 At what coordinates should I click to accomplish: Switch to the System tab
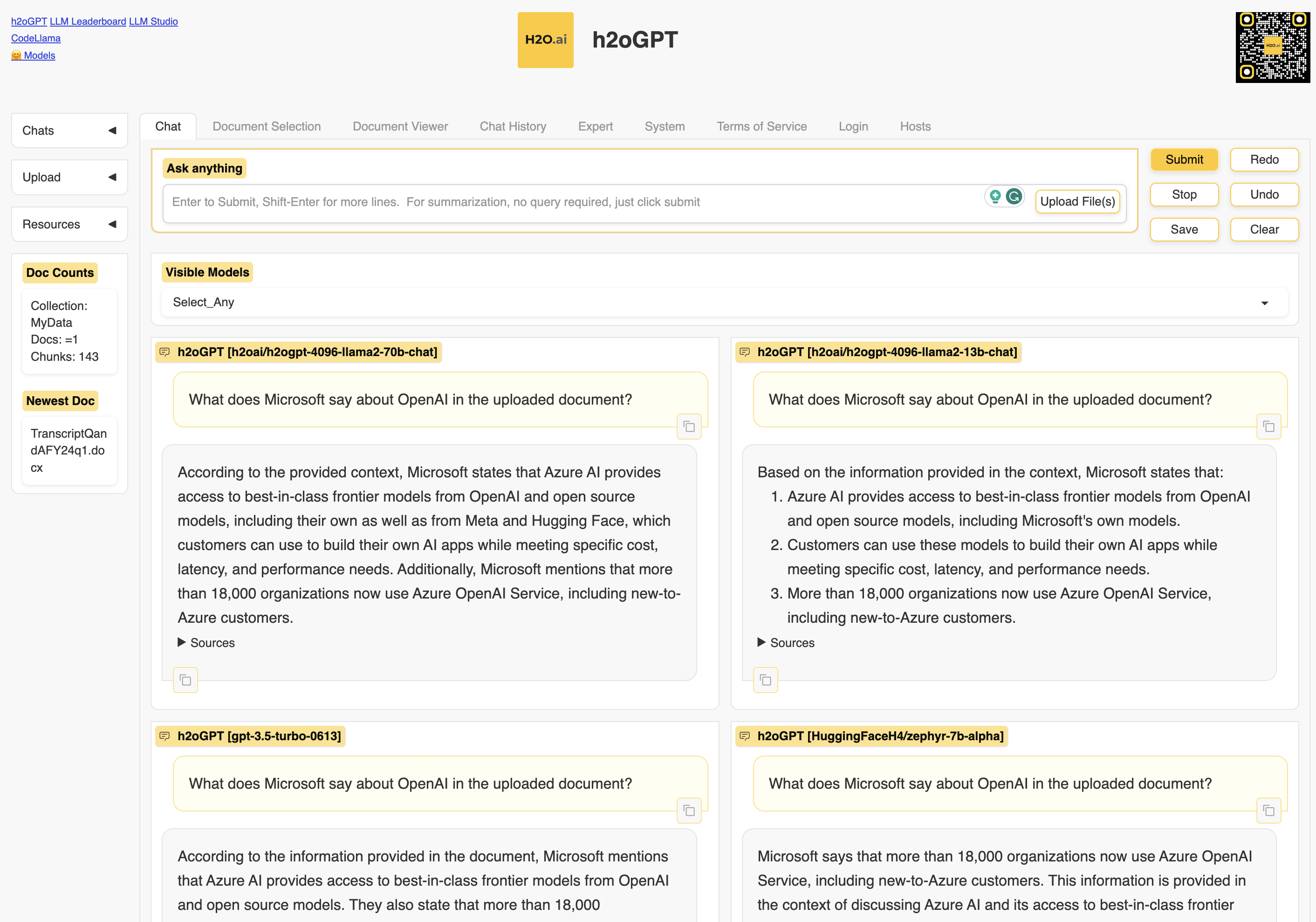(665, 126)
